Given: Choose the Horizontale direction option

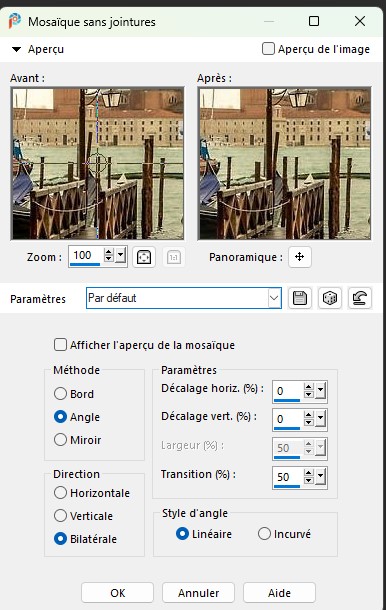Looking at the screenshot, I should [x=60, y=493].
